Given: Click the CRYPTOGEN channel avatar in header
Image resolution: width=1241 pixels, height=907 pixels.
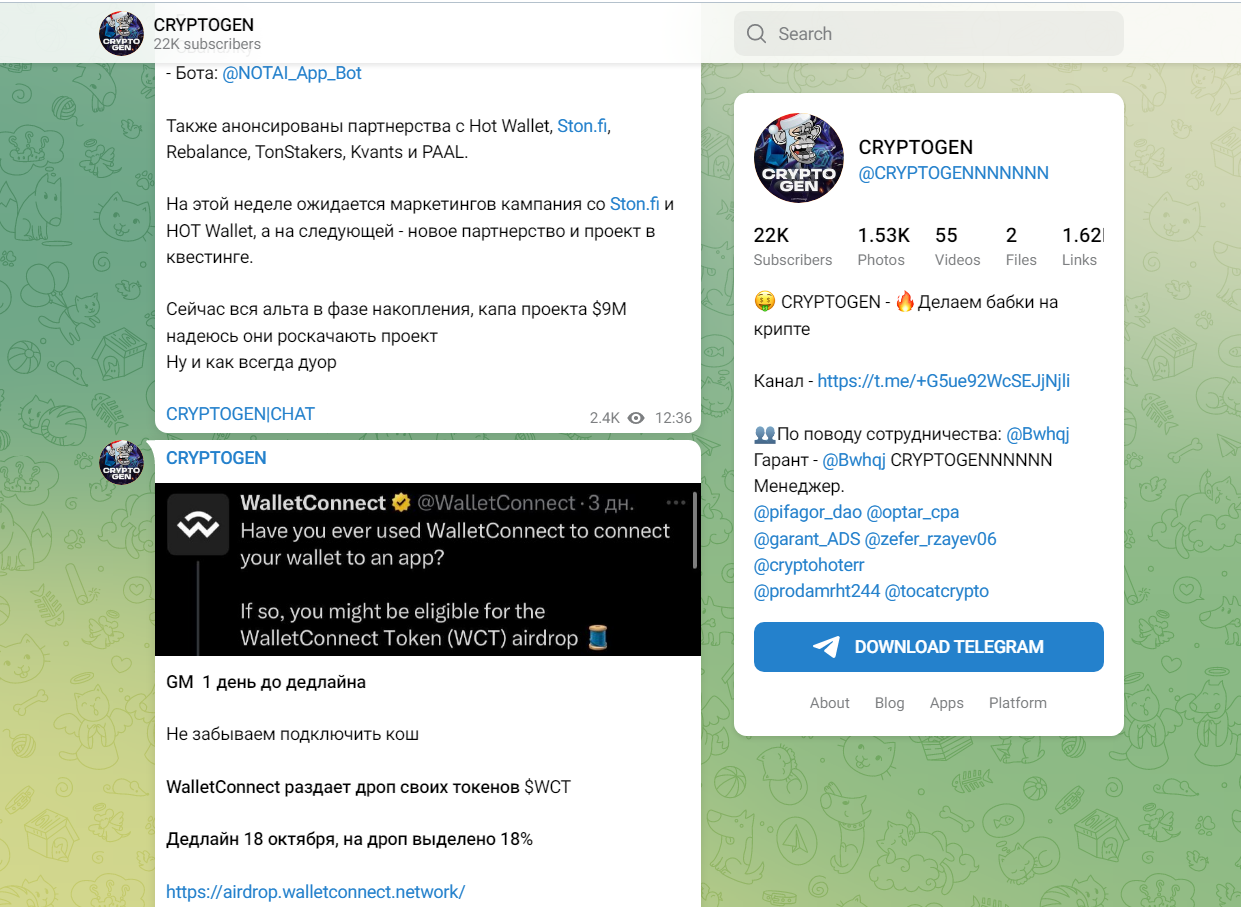Looking at the screenshot, I should (x=121, y=33).
